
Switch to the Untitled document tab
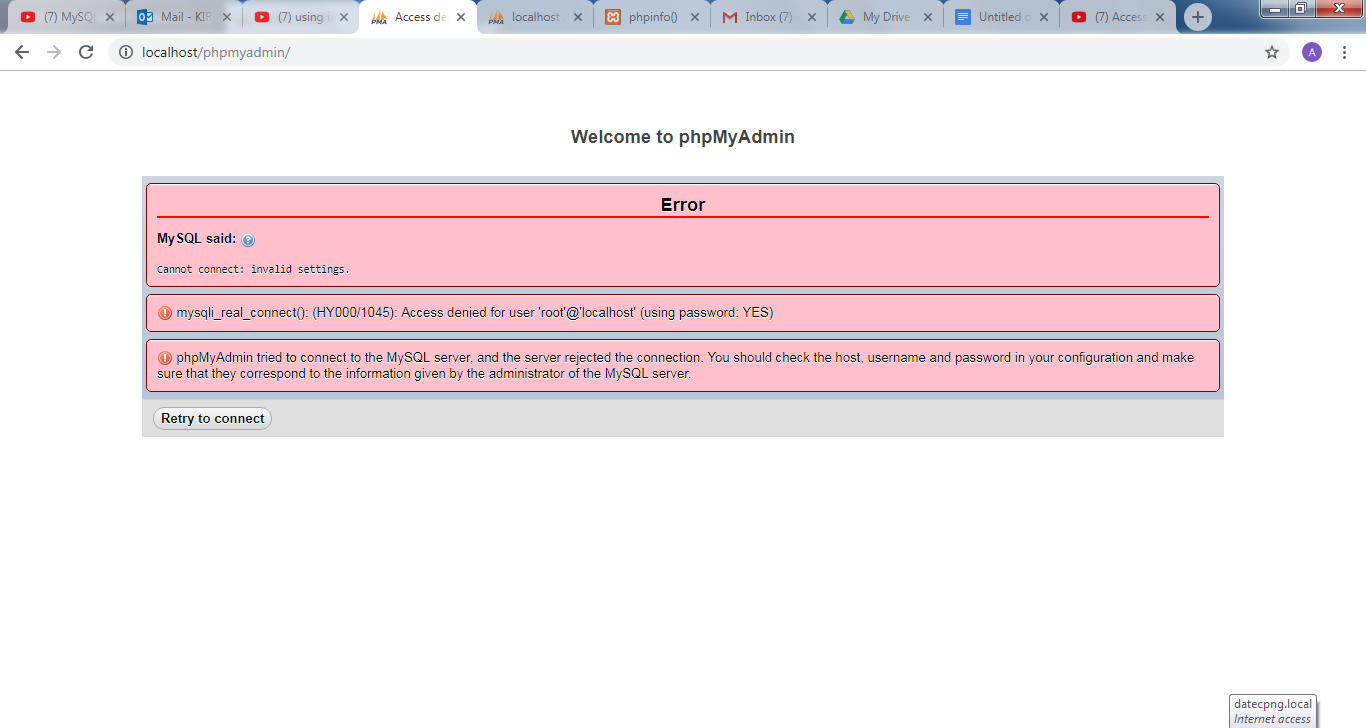pos(1002,17)
